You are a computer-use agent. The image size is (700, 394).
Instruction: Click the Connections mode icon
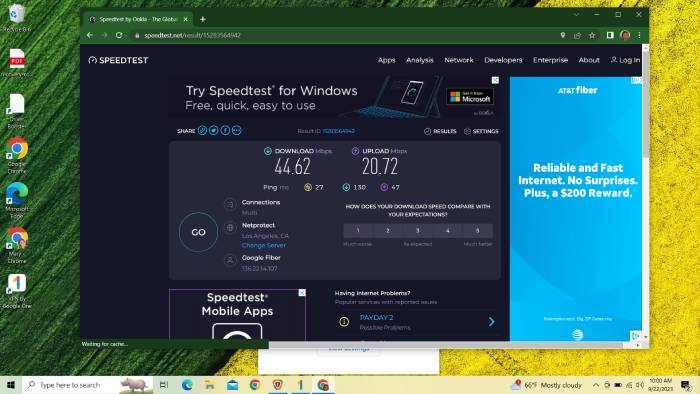pos(230,204)
